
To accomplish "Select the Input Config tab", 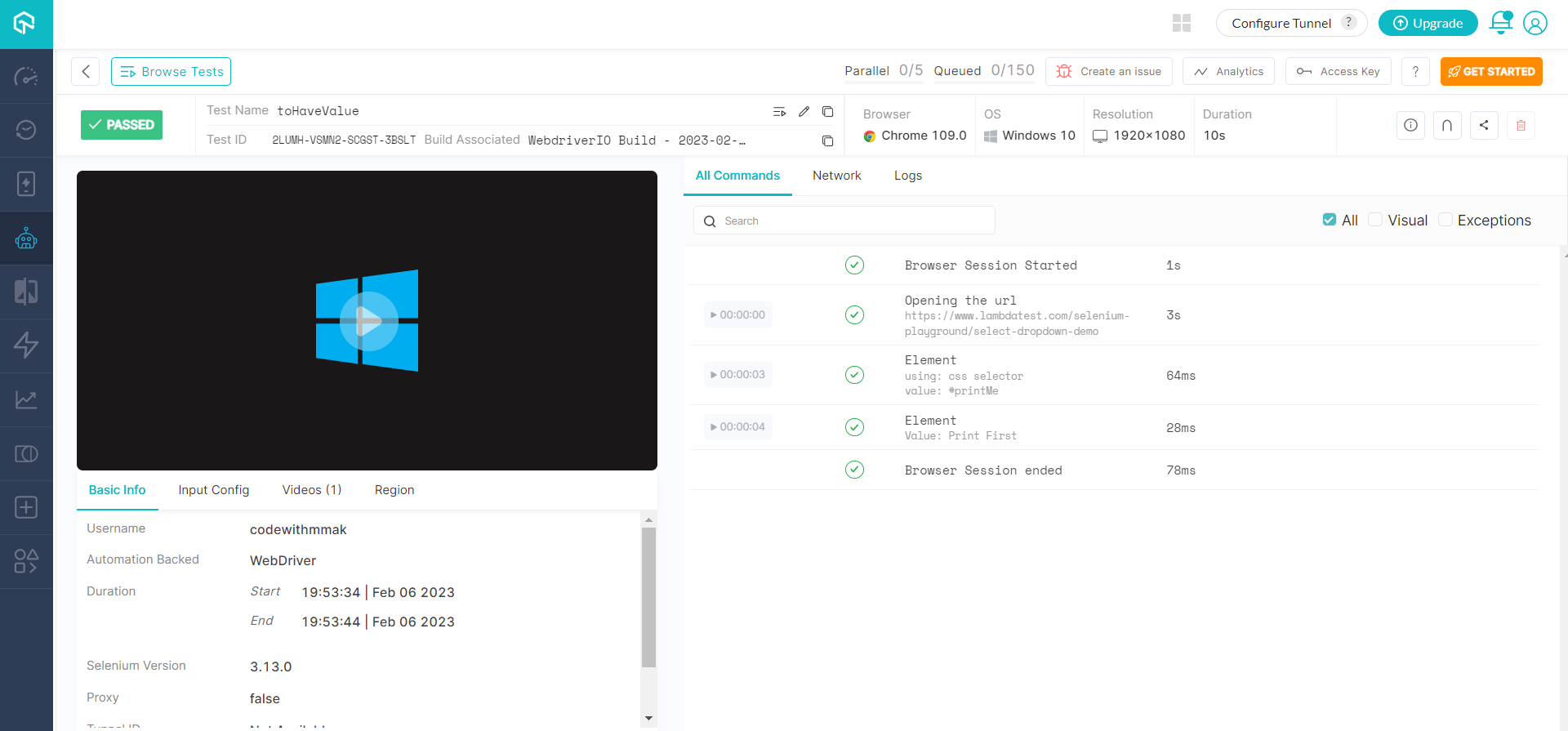I will tap(214, 490).
